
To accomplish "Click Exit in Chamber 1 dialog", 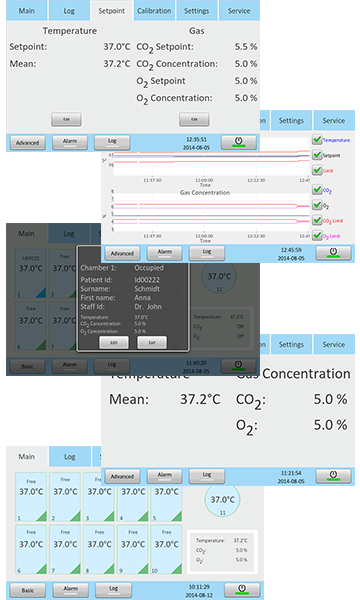I will coord(152,342).
